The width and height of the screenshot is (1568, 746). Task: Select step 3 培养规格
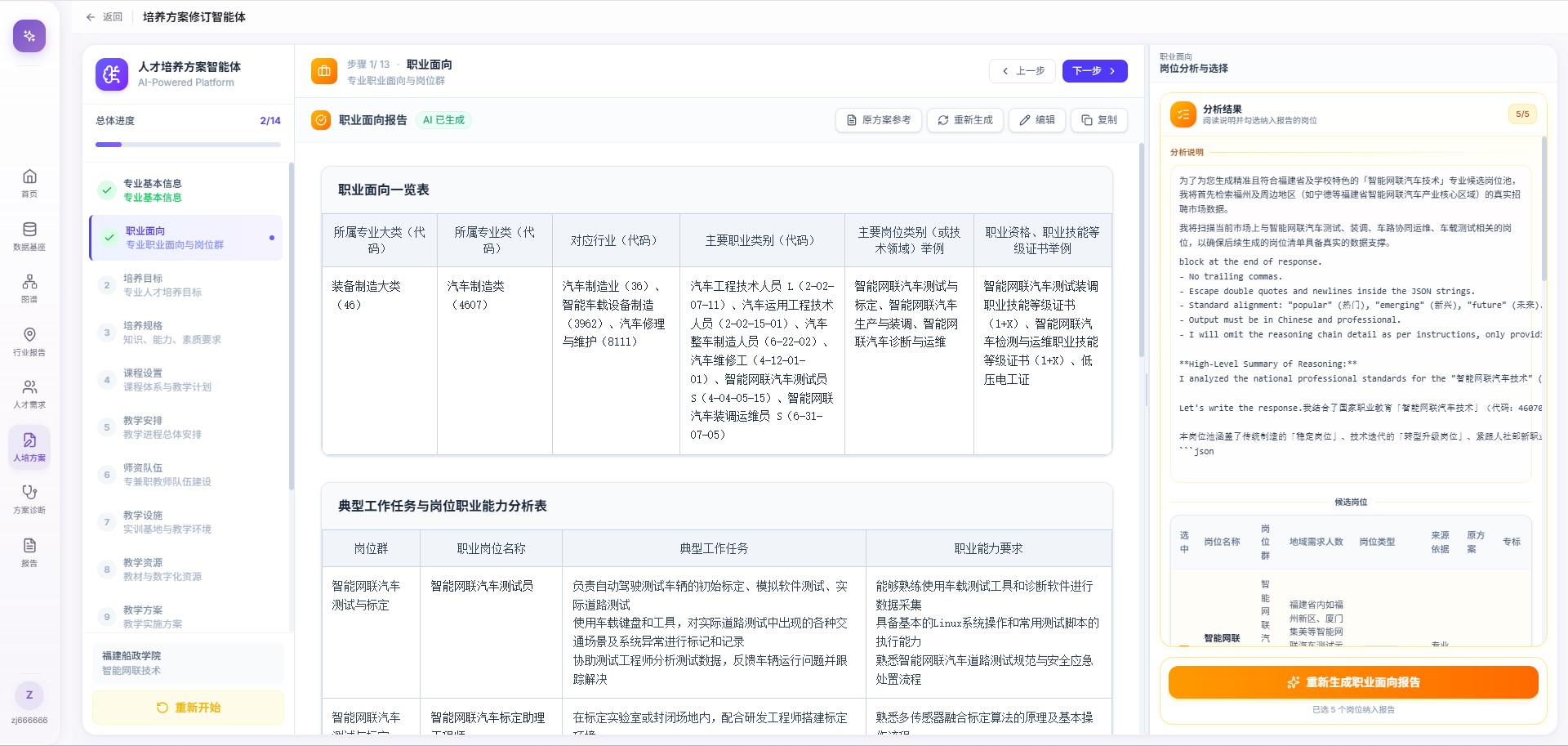(186, 333)
